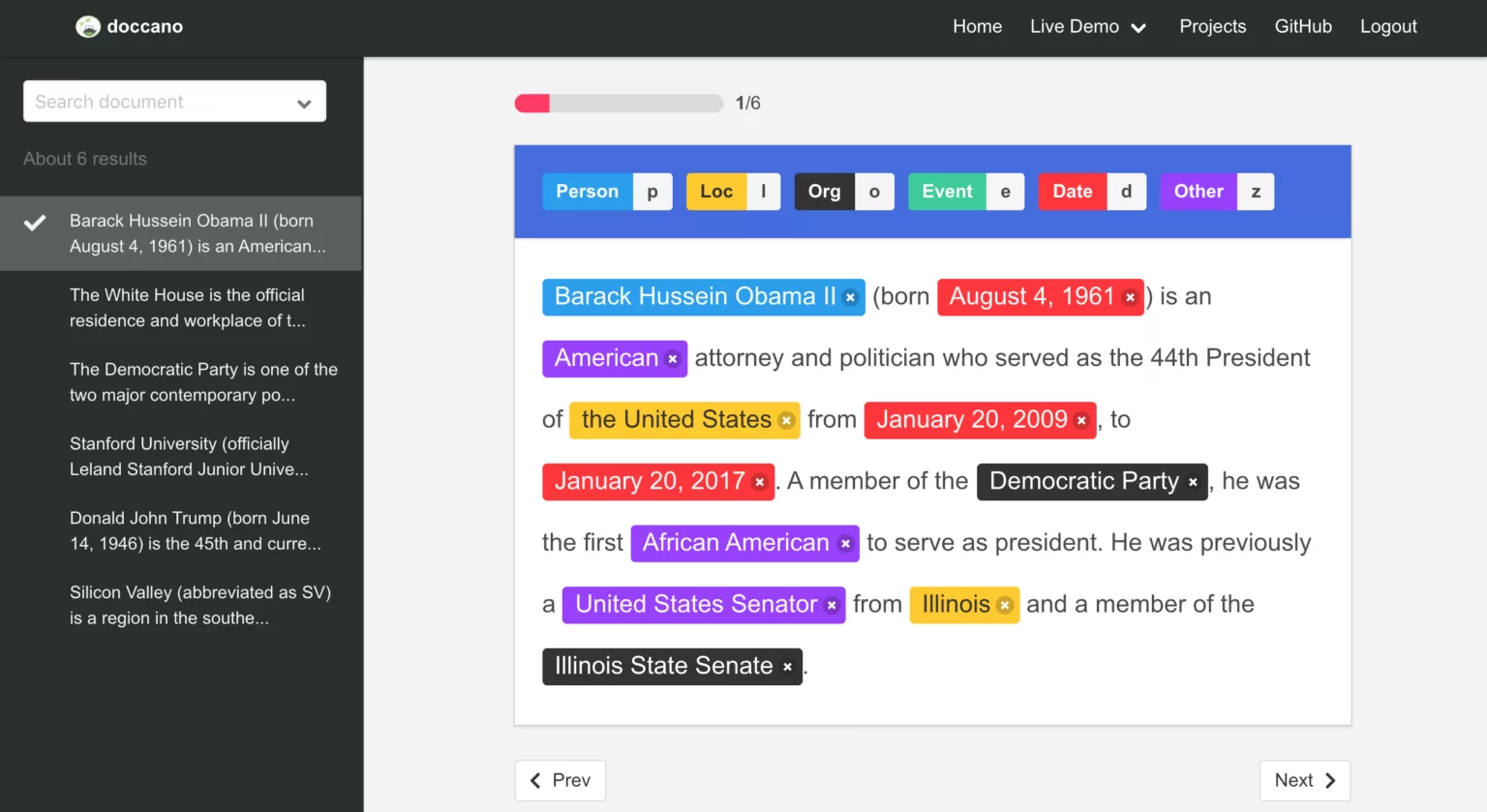Viewport: 1487px width, 812px height.
Task: Click the 'l' shortcut key for Loc
Action: coord(764,192)
